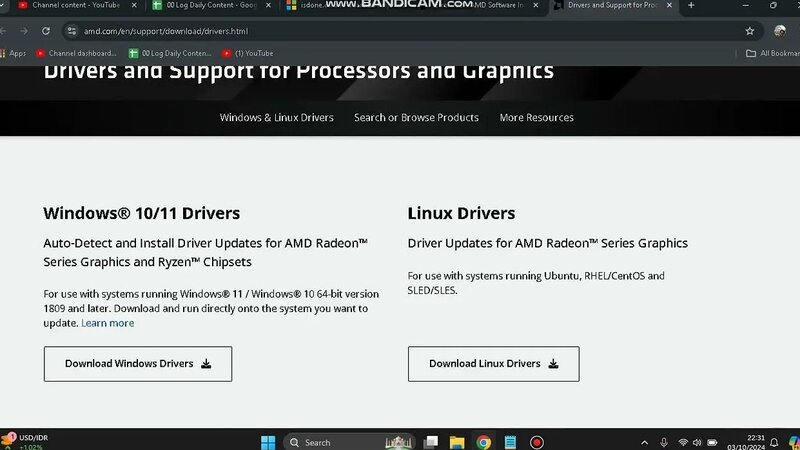Open Task View from taskbar

pyautogui.click(x=431, y=442)
